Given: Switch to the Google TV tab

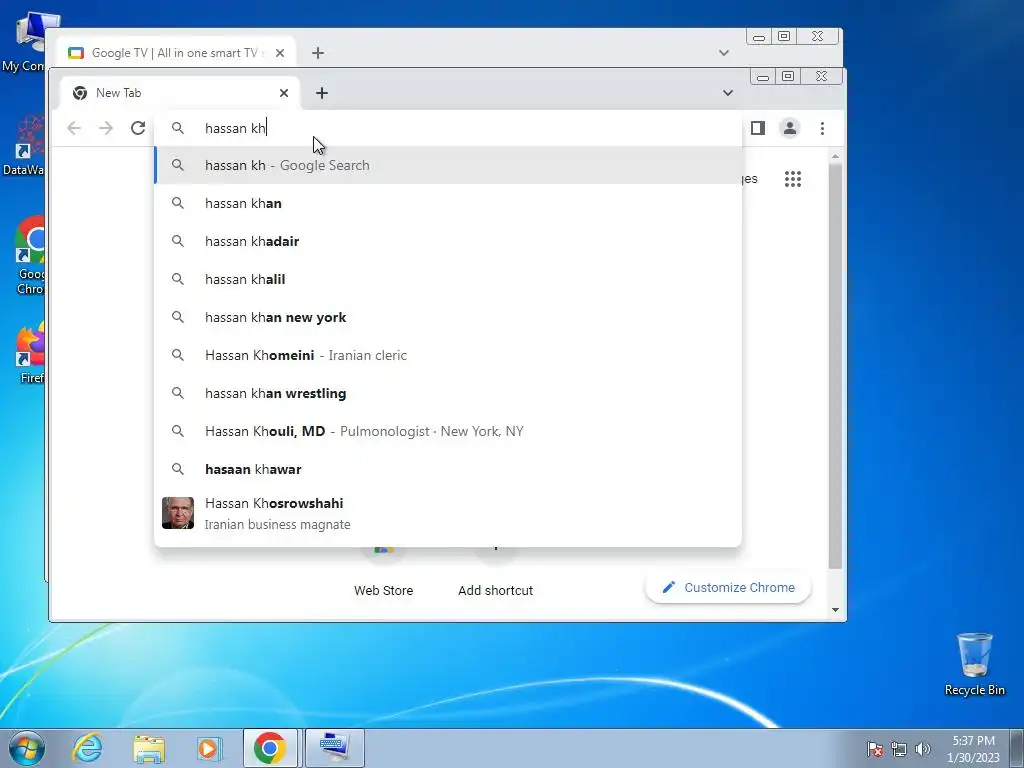Looking at the screenshot, I should click(173, 53).
